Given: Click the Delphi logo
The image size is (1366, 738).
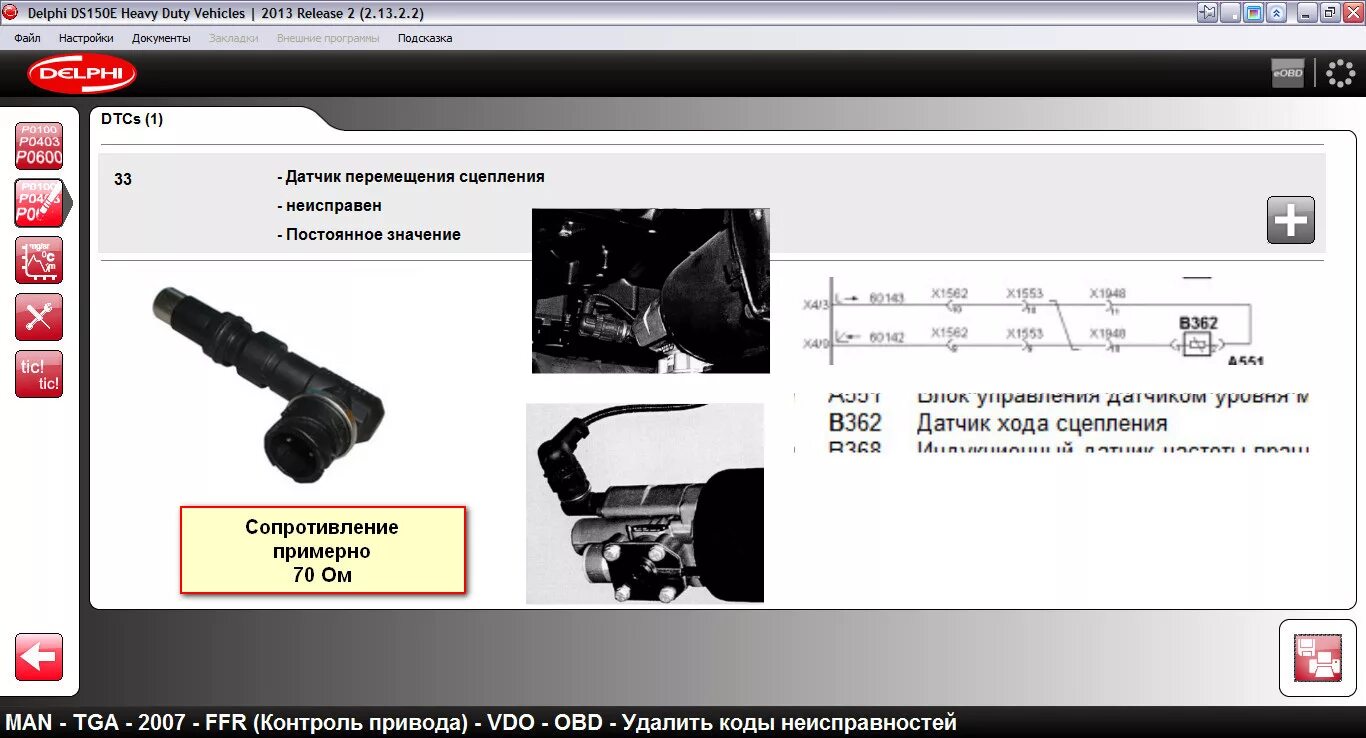Looking at the screenshot, I should [82, 74].
